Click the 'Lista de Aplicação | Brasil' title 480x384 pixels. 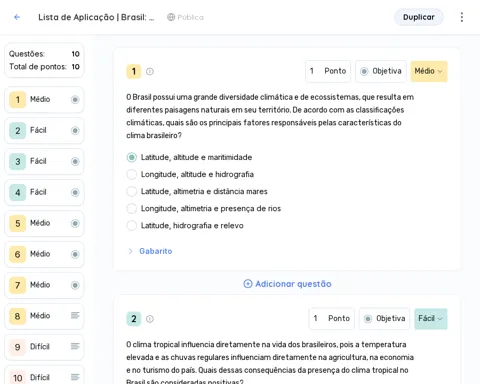(96, 17)
